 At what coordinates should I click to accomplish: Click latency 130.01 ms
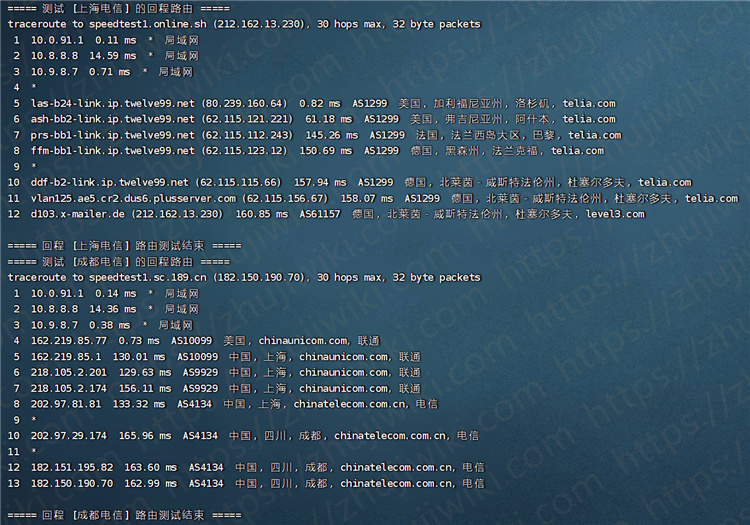(x=139, y=356)
